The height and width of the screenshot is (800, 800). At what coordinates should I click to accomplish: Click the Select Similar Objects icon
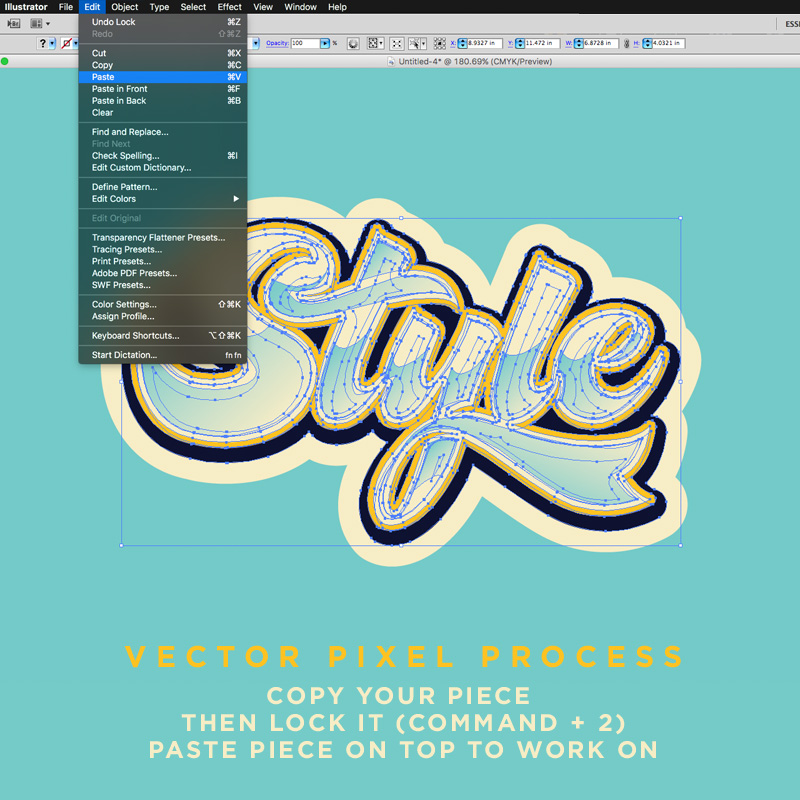415,43
